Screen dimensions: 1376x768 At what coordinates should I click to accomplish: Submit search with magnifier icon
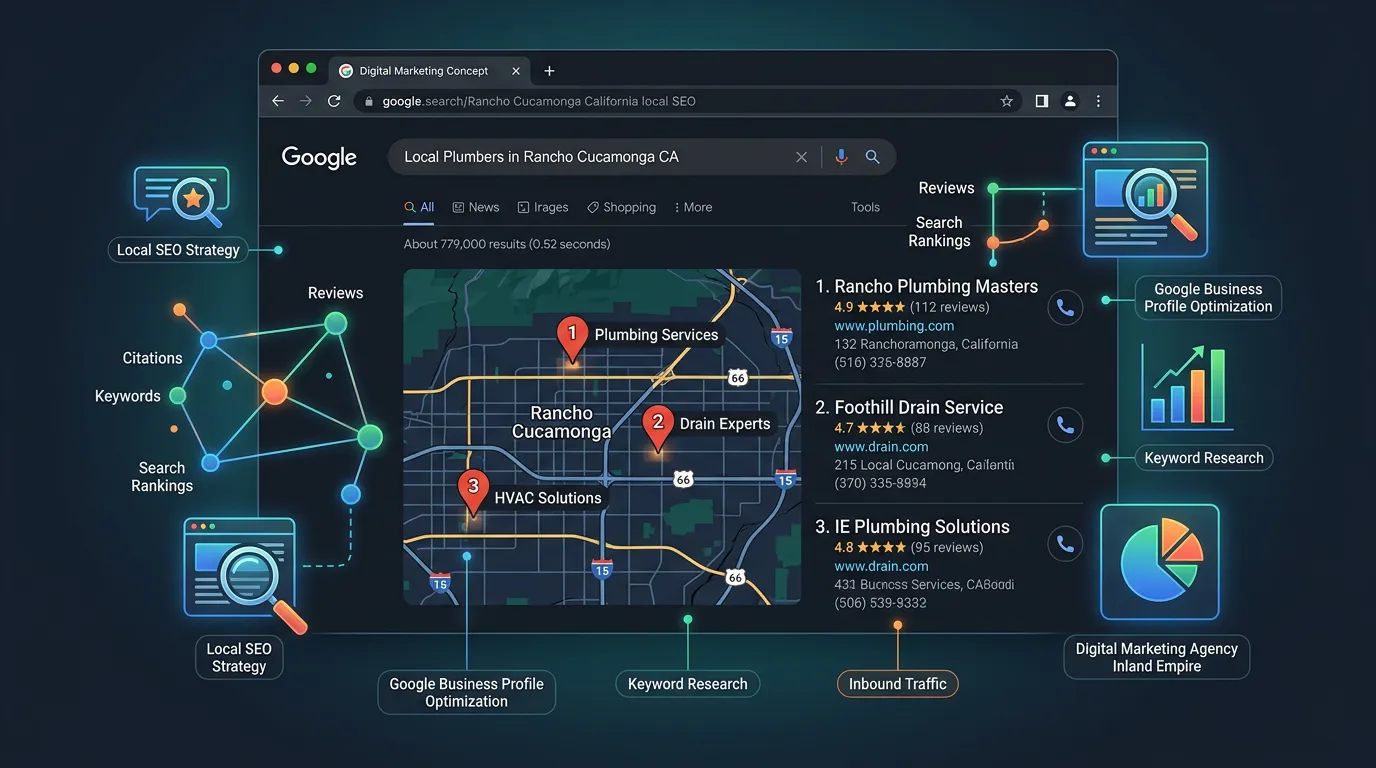pos(872,157)
